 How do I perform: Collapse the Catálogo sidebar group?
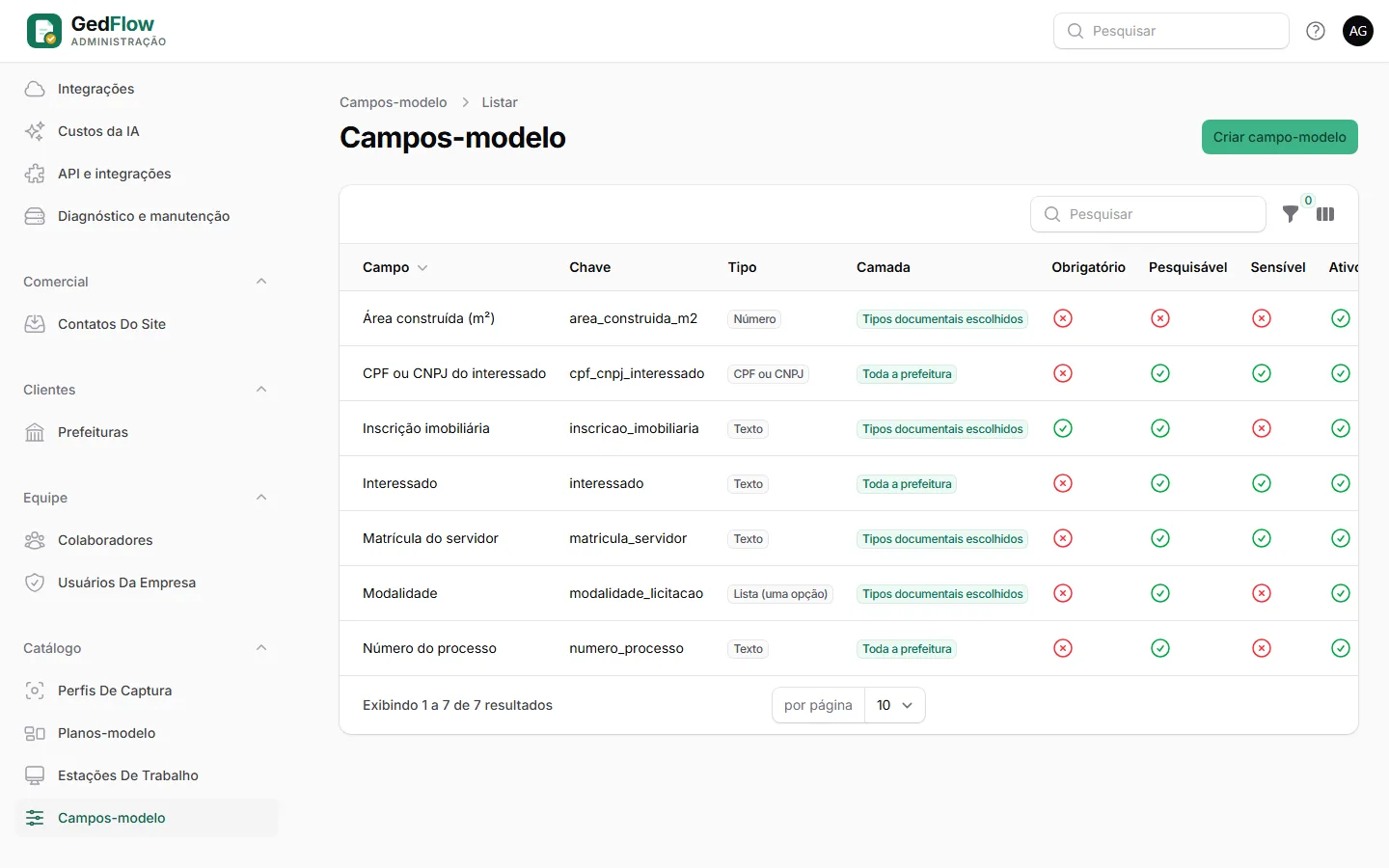pos(261,648)
